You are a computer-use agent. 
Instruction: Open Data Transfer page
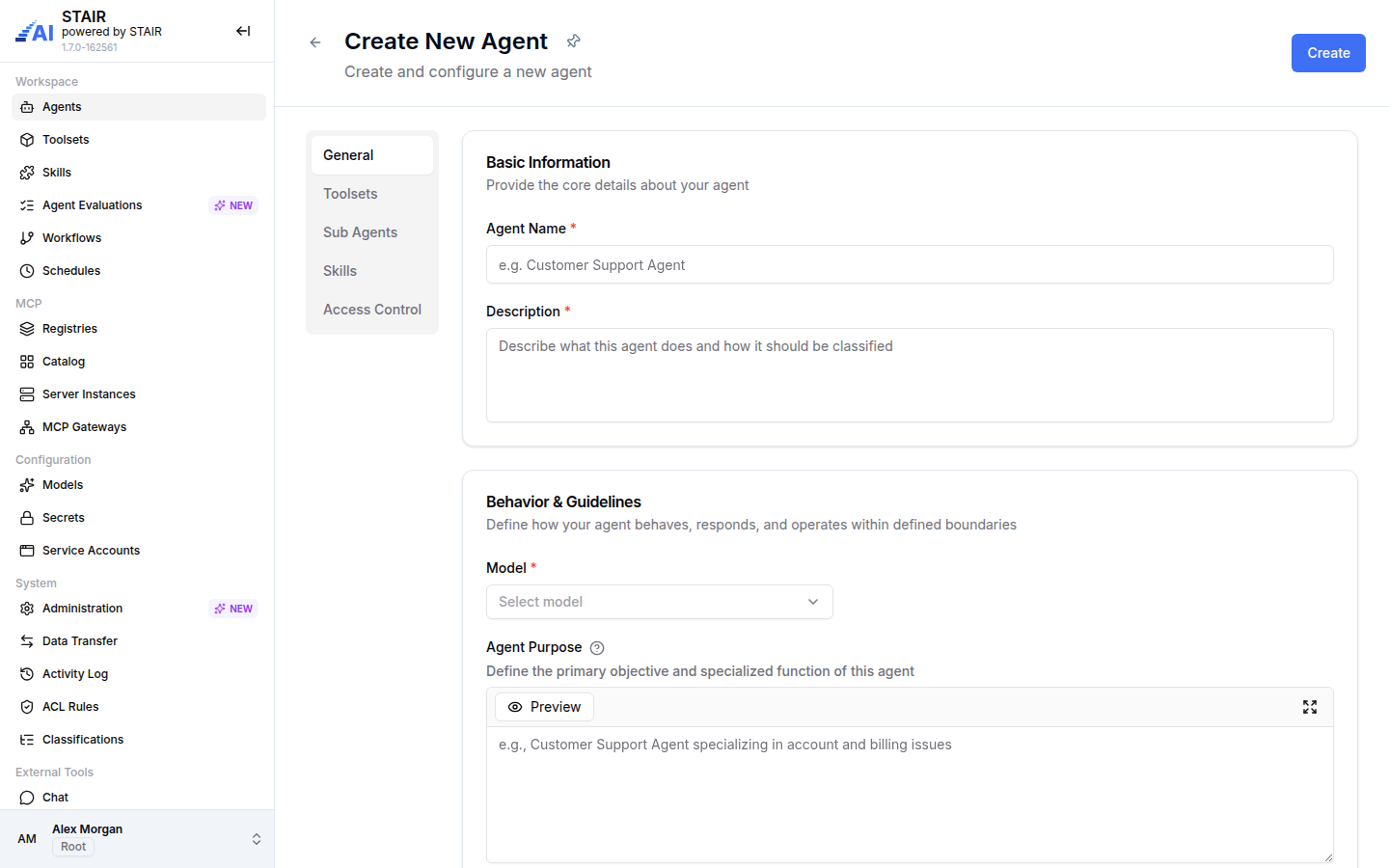(139, 641)
